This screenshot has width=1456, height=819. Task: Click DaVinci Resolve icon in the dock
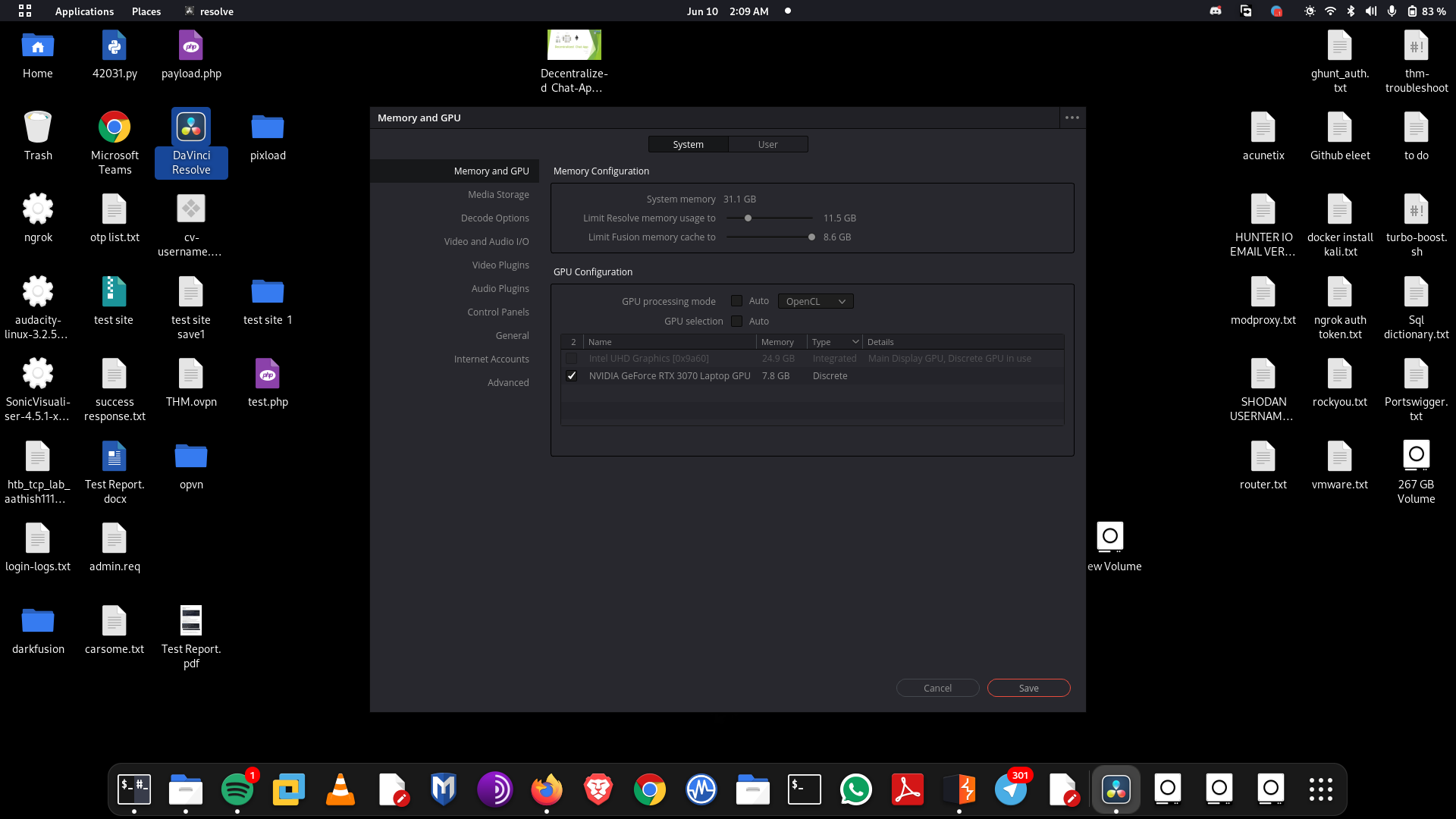click(x=1116, y=789)
